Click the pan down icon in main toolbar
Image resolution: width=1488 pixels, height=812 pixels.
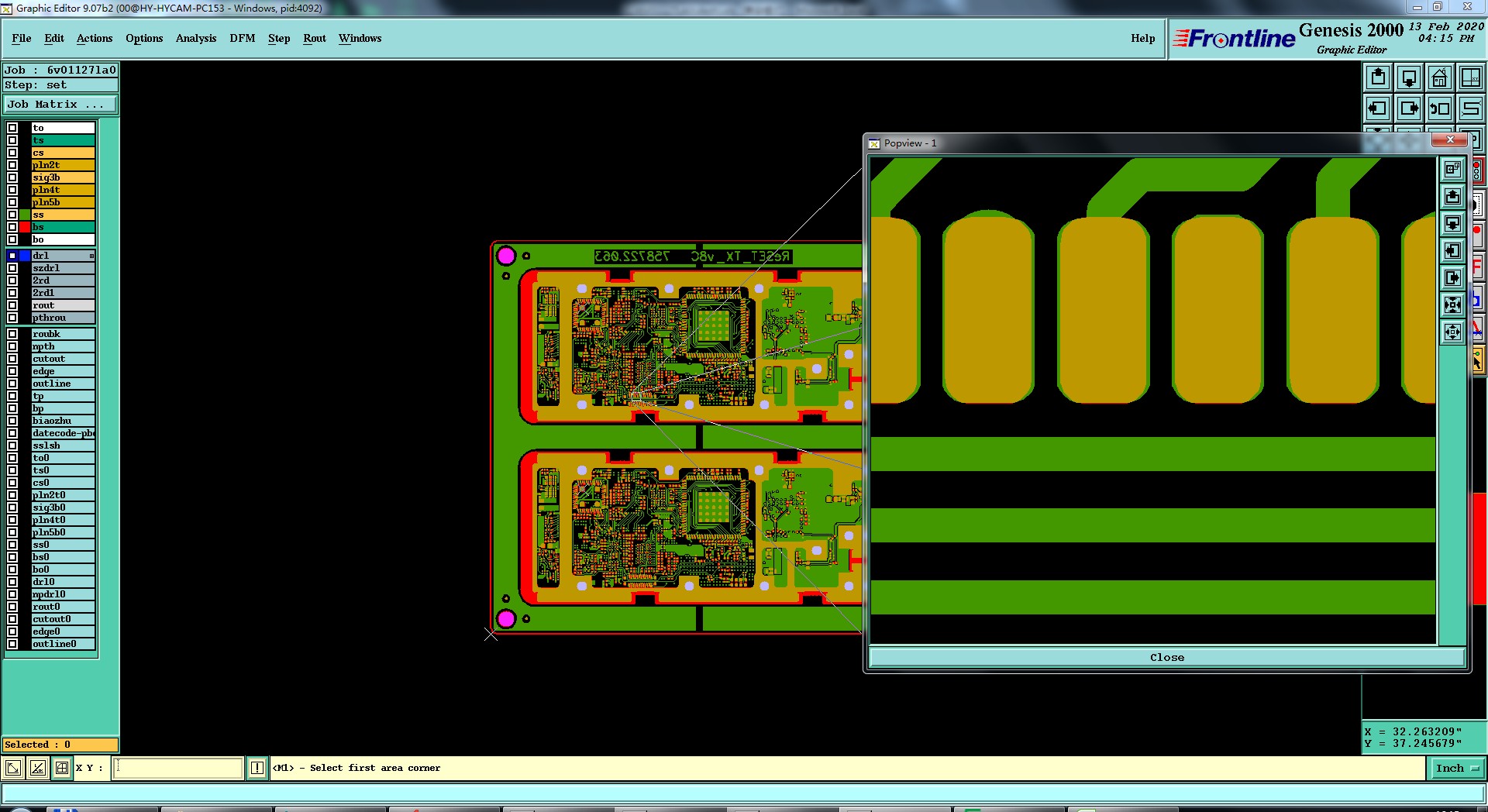click(x=1409, y=77)
